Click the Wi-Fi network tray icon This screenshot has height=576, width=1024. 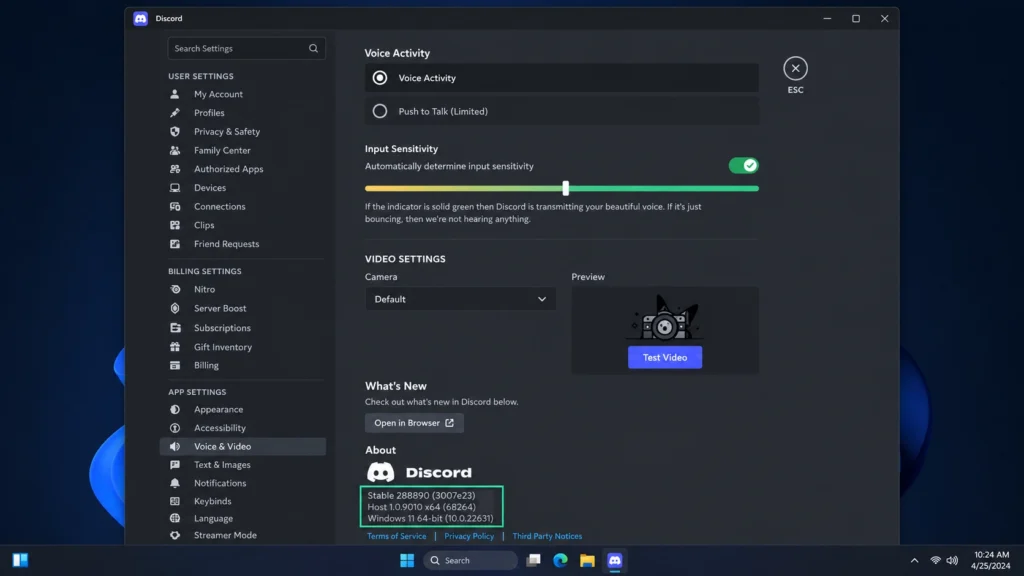[x=935, y=560]
